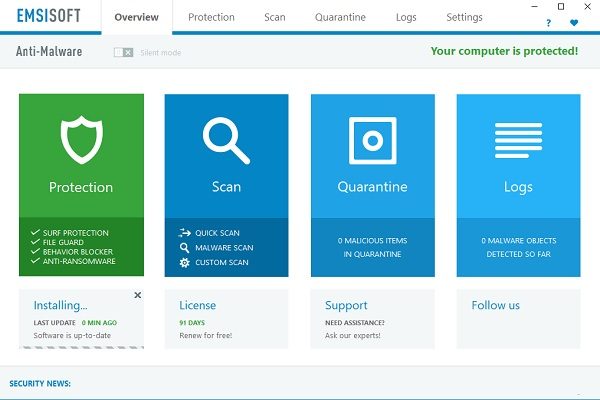Switch to the Protection tab
This screenshot has height=400, width=600.
(x=211, y=17)
